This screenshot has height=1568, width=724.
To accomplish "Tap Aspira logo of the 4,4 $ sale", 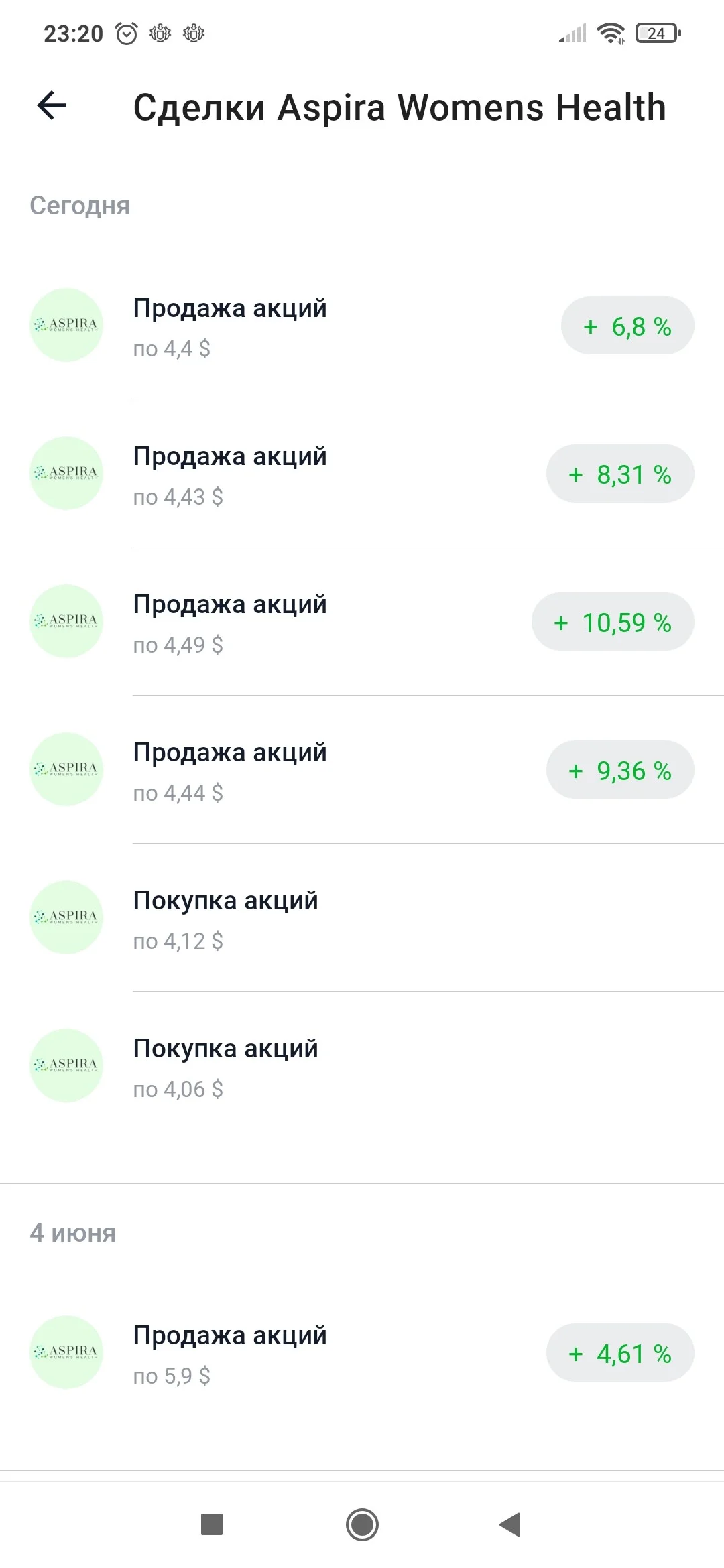I will pyautogui.click(x=66, y=325).
